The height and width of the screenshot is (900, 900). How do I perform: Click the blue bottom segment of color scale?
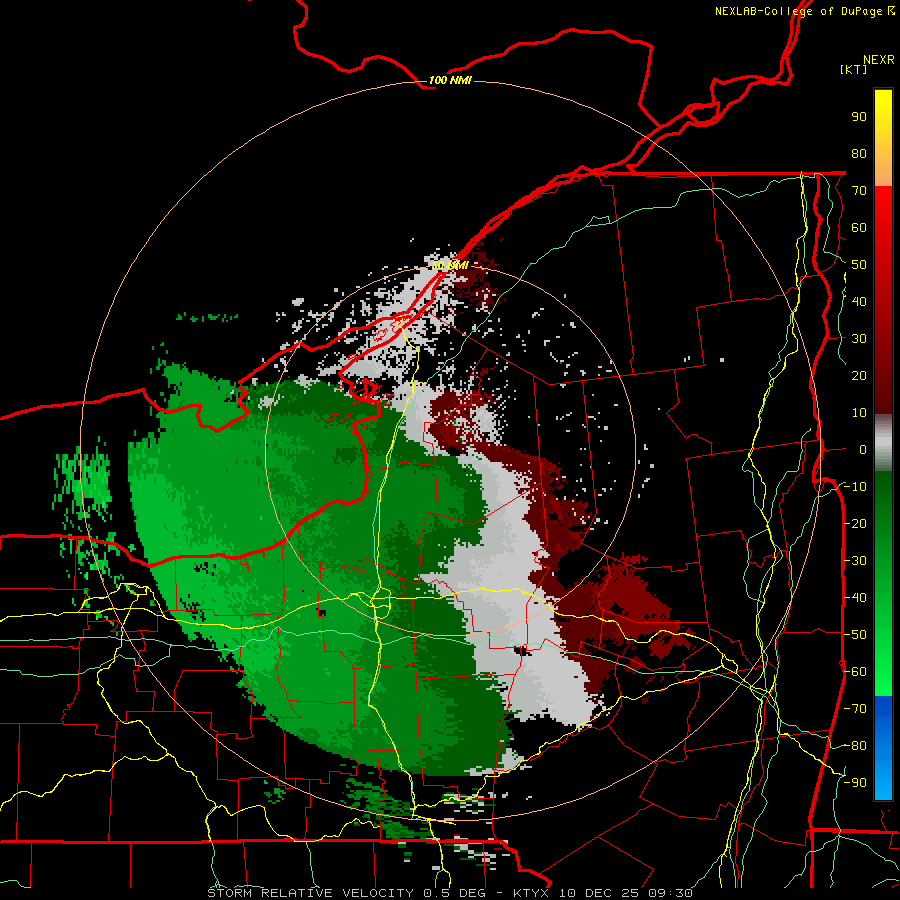point(883,747)
